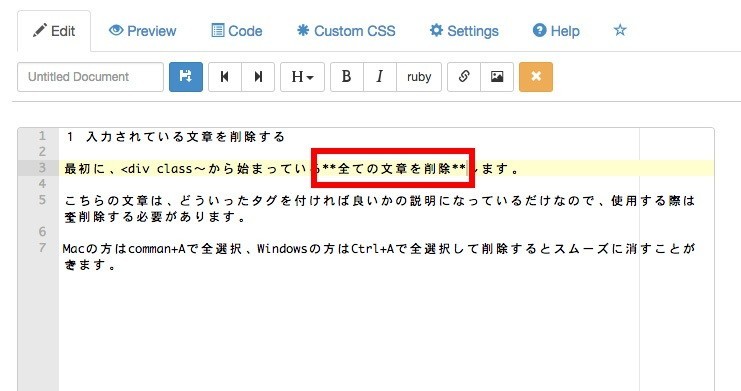Insert a hyperlink with chain icon
This screenshot has width=741, height=391.
[x=464, y=77]
